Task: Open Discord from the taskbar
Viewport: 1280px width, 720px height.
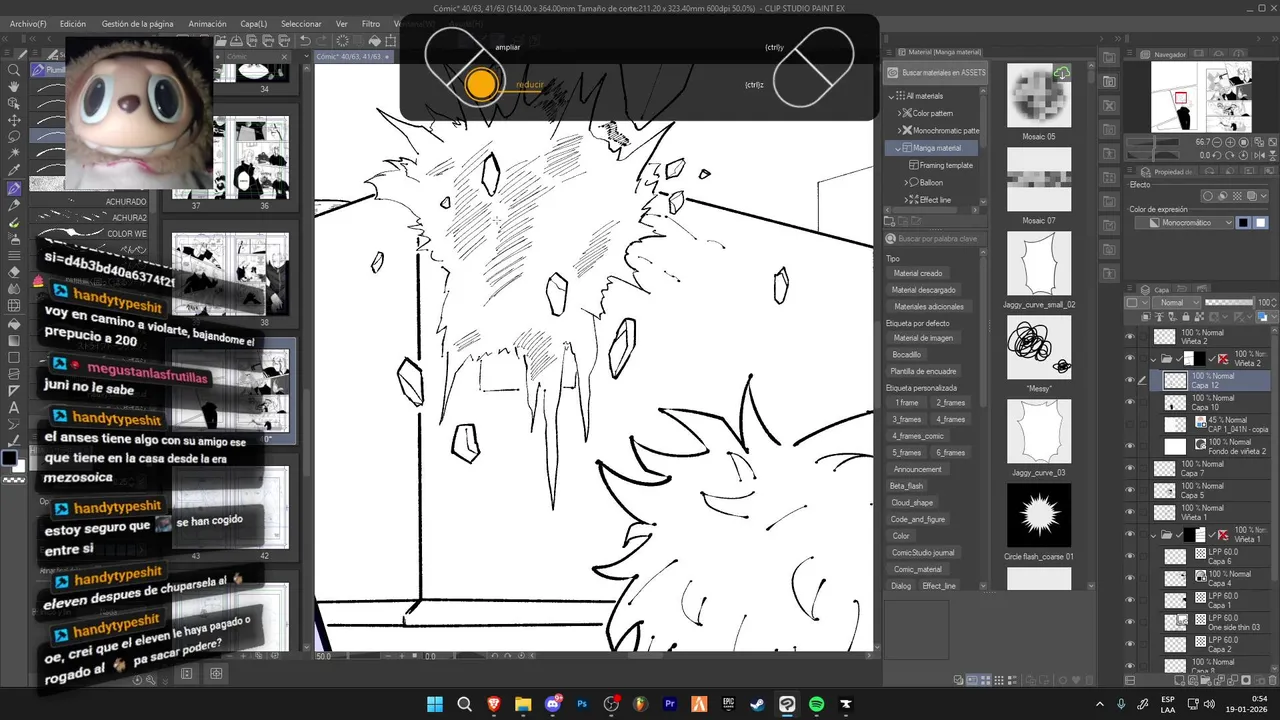Action: (x=552, y=704)
